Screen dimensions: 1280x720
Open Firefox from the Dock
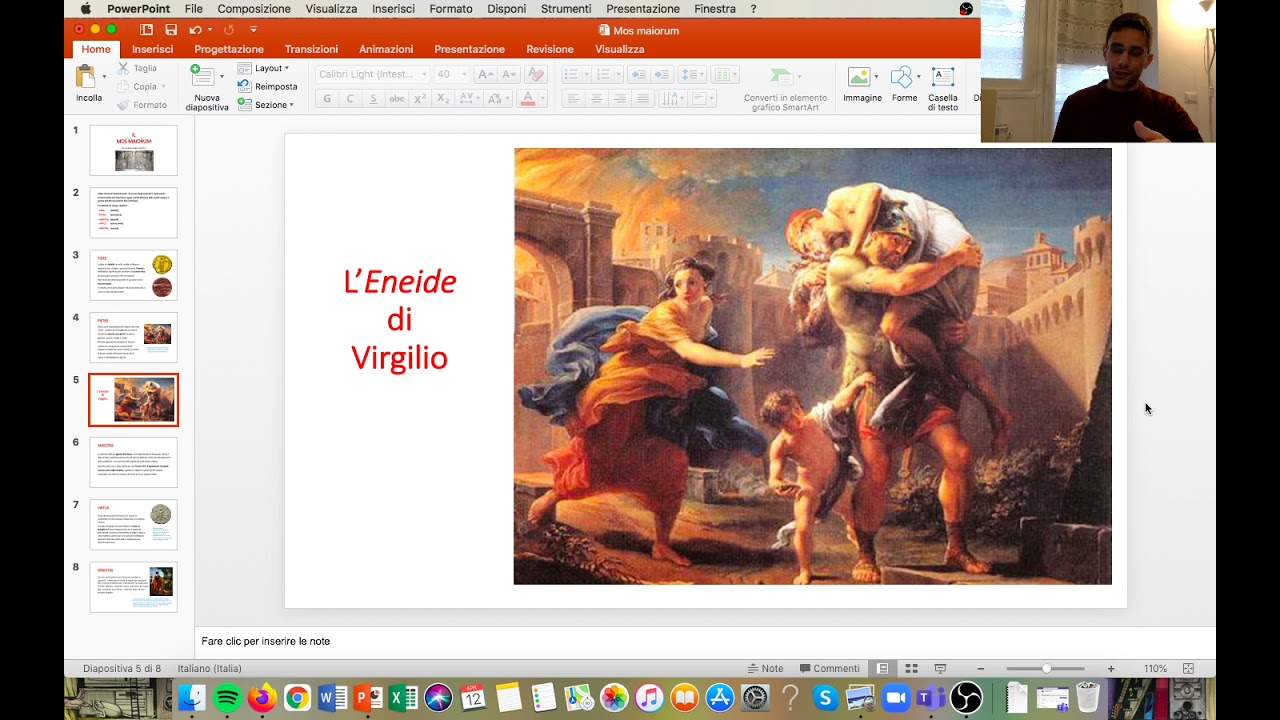(x=262, y=697)
